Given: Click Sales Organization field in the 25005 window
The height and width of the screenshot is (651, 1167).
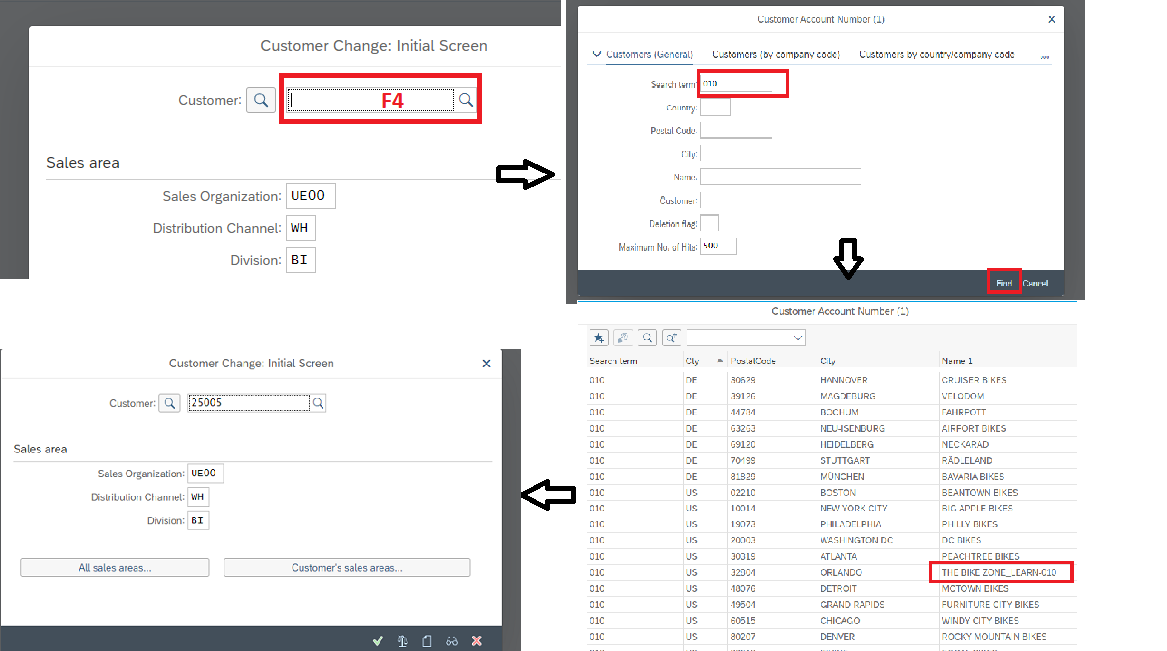Looking at the screenshot, I should tap(205, 473).
